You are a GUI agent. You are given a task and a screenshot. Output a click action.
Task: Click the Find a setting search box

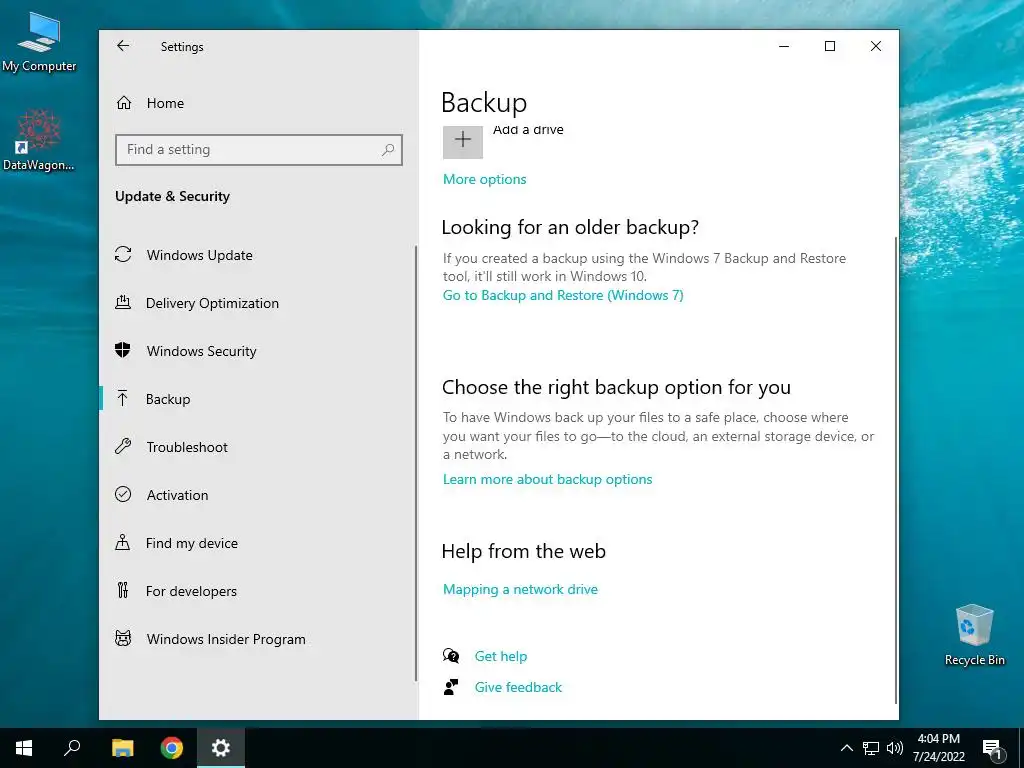coord(259,150)
